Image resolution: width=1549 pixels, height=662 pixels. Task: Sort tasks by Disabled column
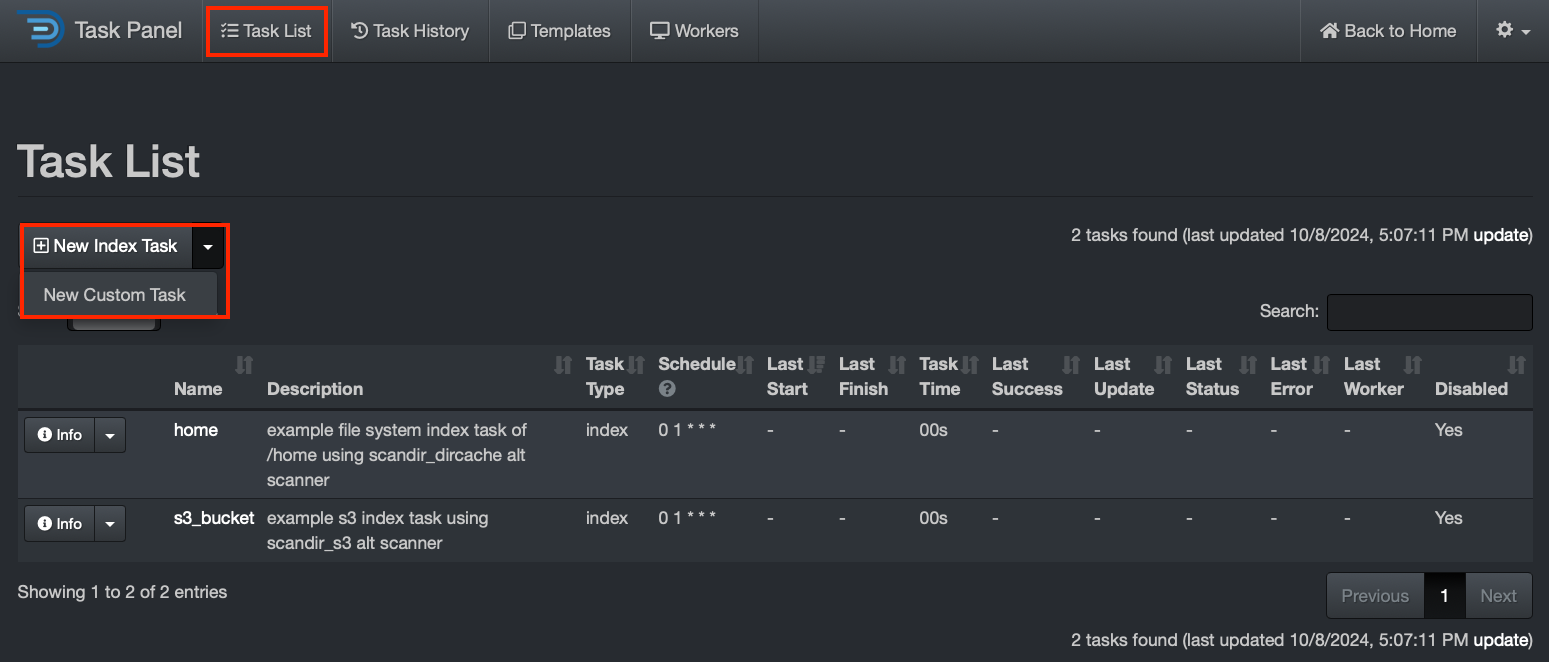click(1516, 365)
